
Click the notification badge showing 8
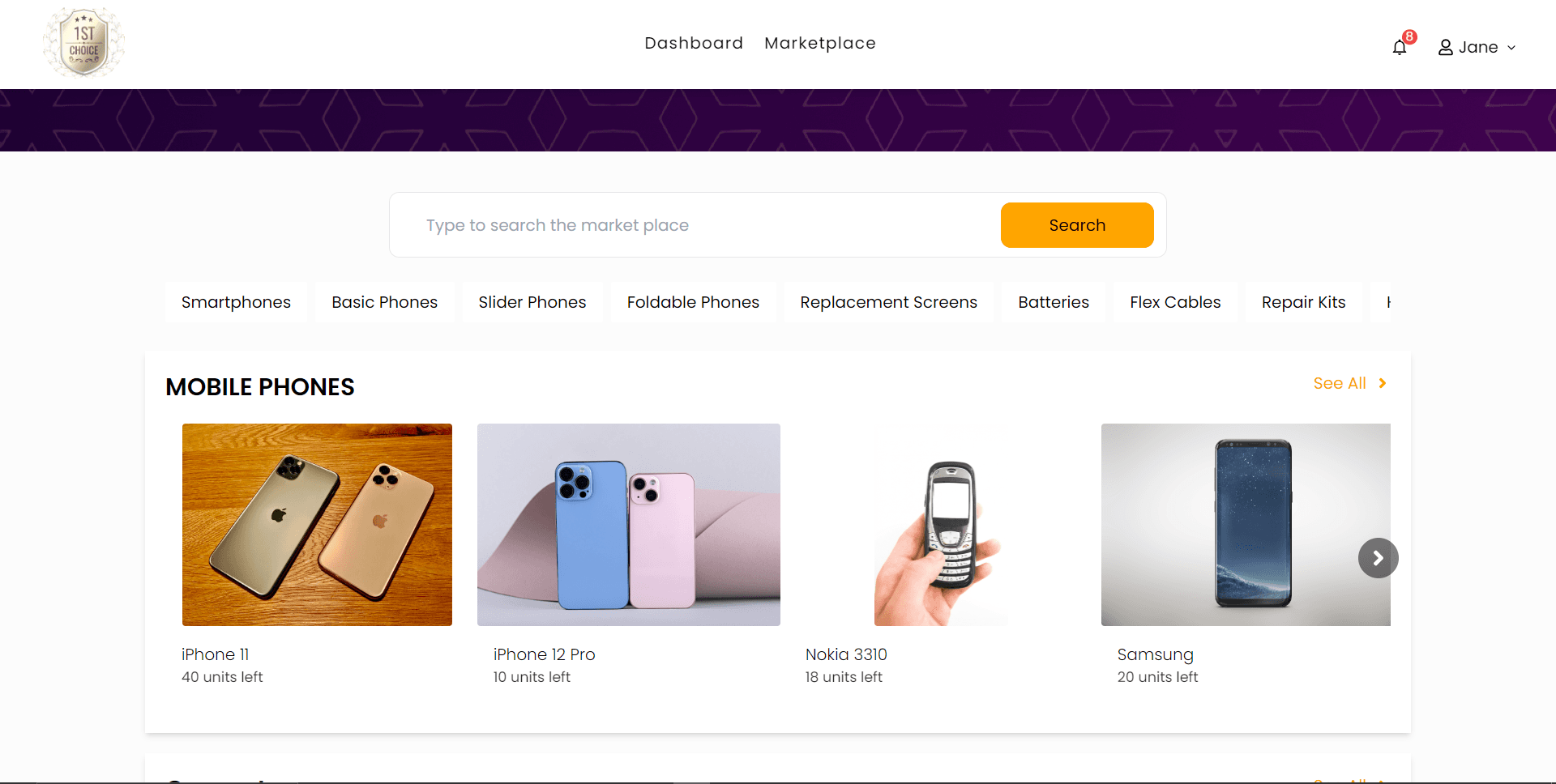tap(1409, 36)
